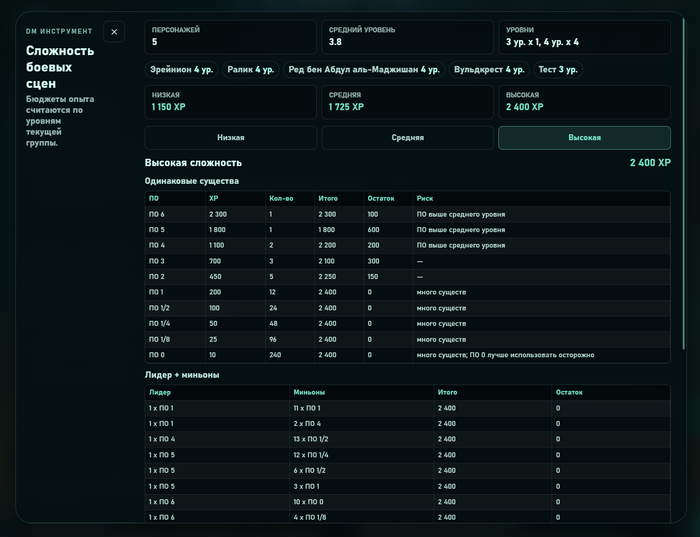Open the Средняя 1 725 XP card
Viewport: 700px width, 537px height.
tap(408, 102)
